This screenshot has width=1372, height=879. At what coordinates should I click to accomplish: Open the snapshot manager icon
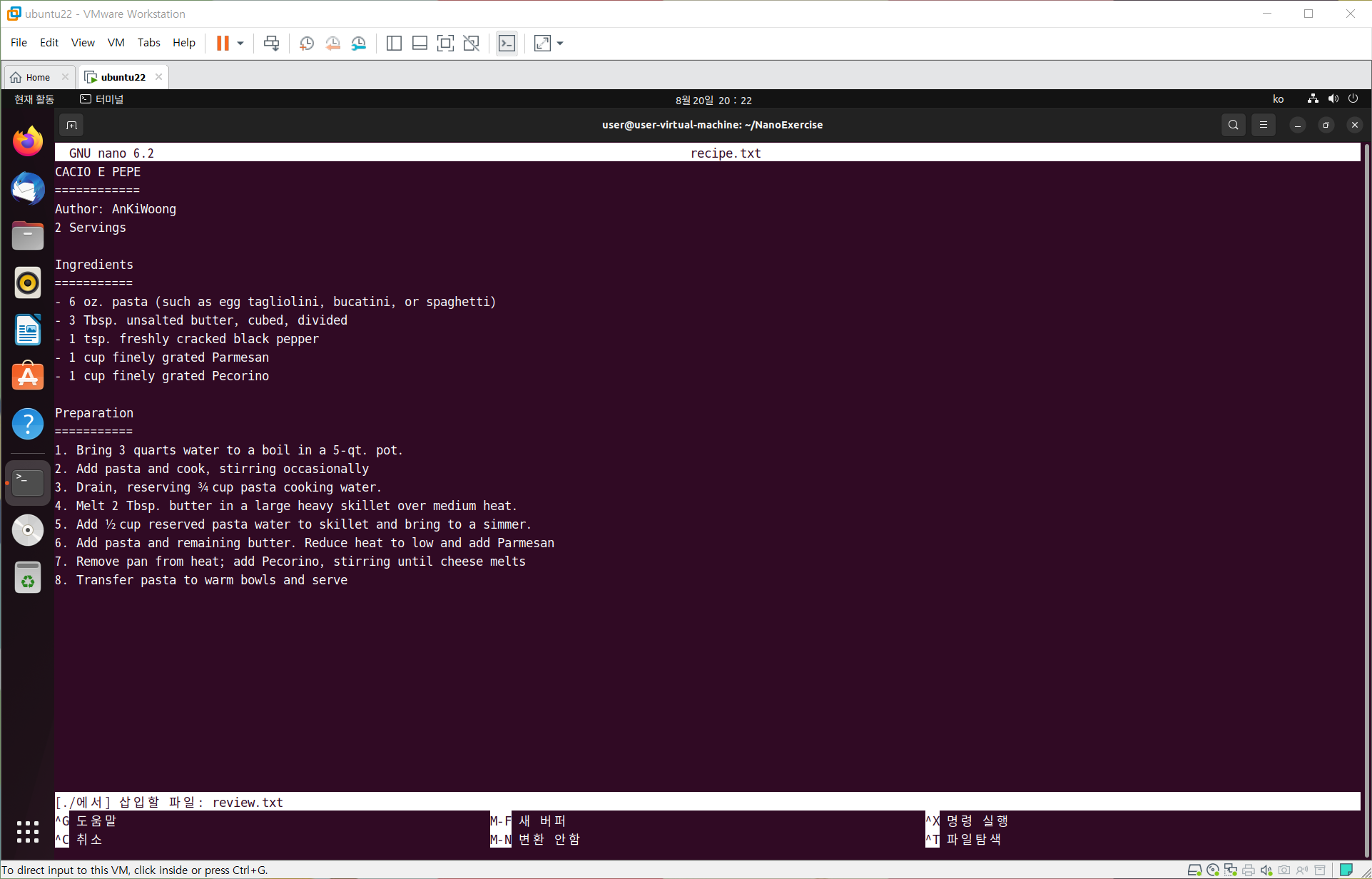[x=359, y=44]
